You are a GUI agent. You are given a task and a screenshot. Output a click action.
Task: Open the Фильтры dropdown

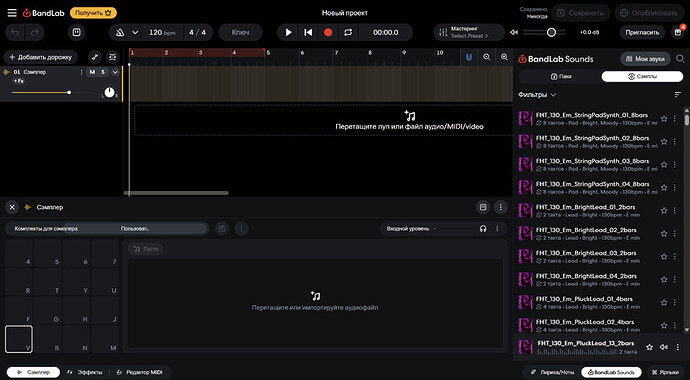[537, 95]
